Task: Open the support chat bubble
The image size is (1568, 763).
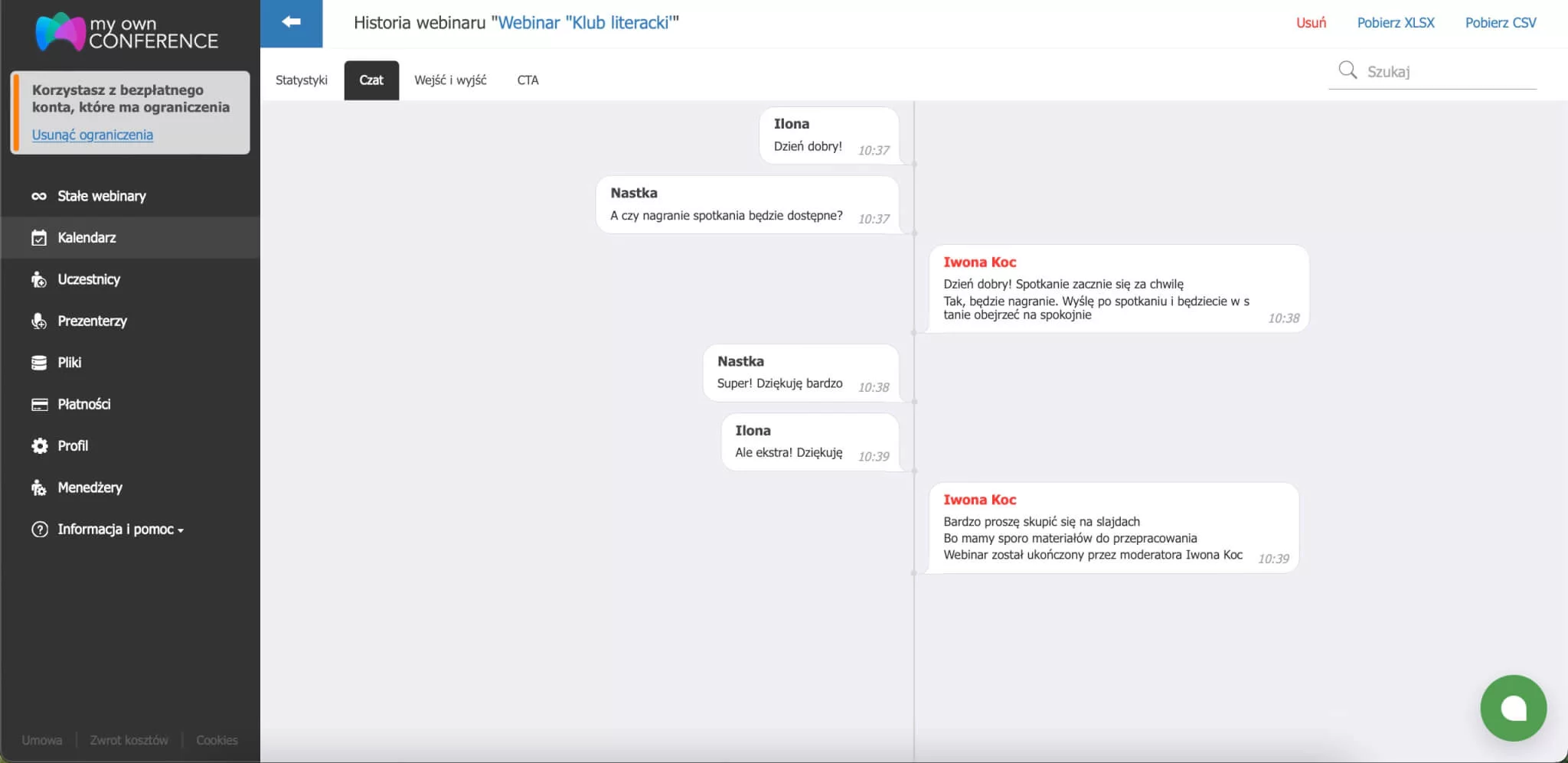Action: click(1513, 708)
